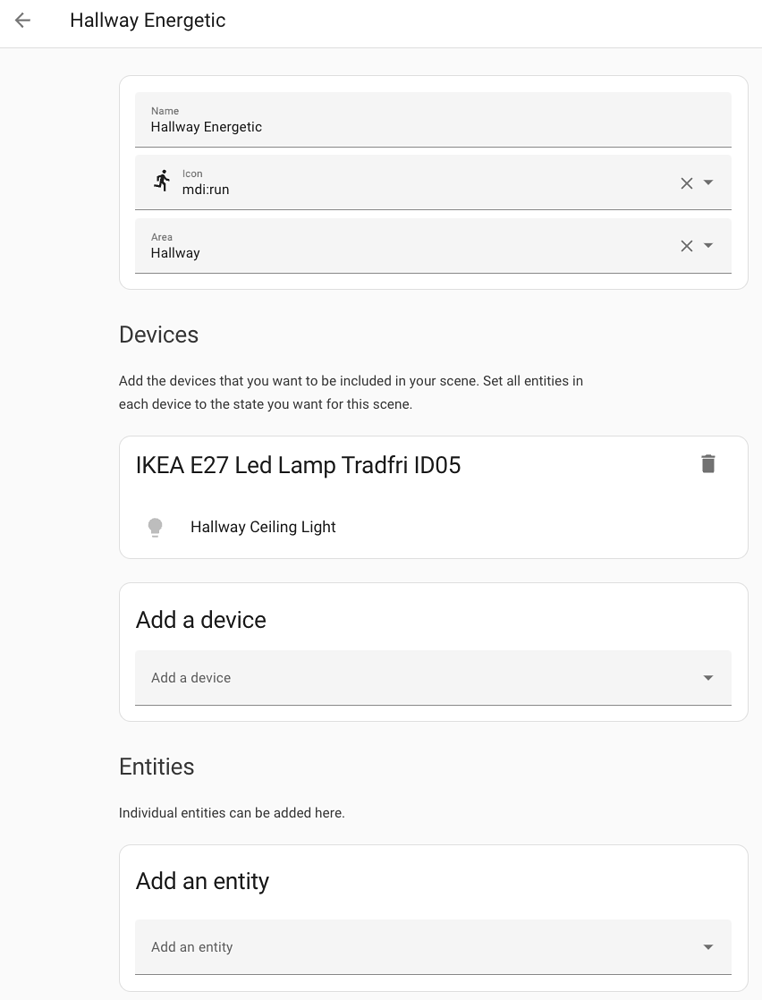Expand the Add an entity dropdown arrow
This screenshot has height=1000, width=762.
click(x=708, y=947)
